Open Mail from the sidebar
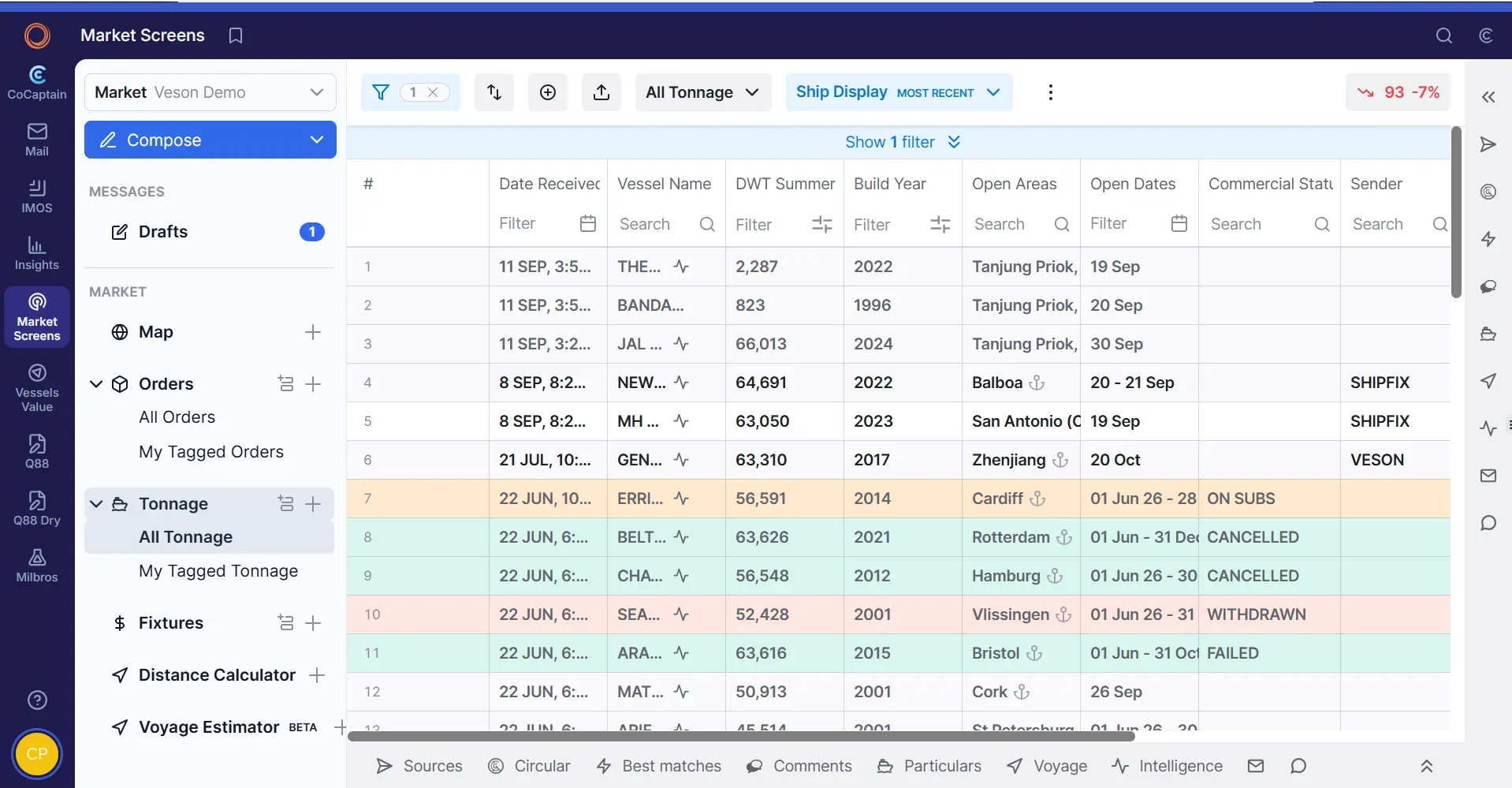The height and width of the screenshot is (788, 1512). (37, 140)
